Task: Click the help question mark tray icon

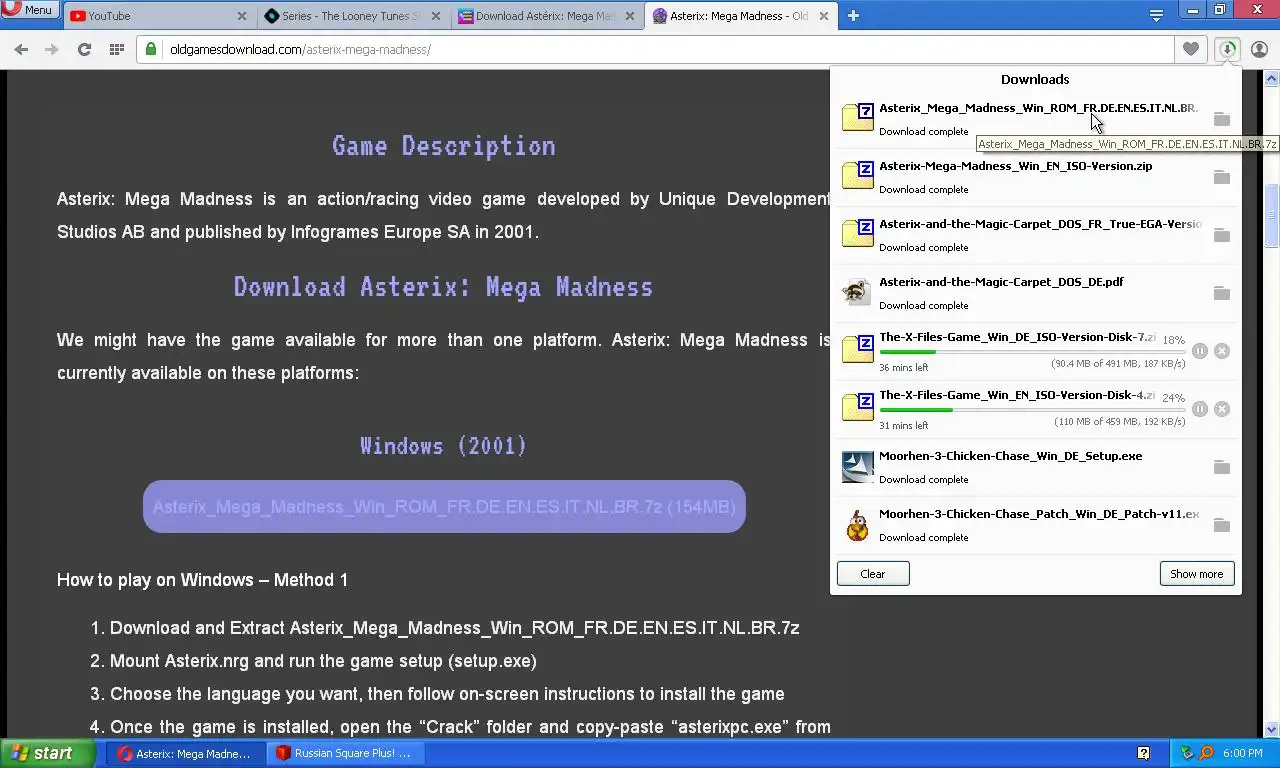Action: pyautogui.click(x=1143, y=753)
